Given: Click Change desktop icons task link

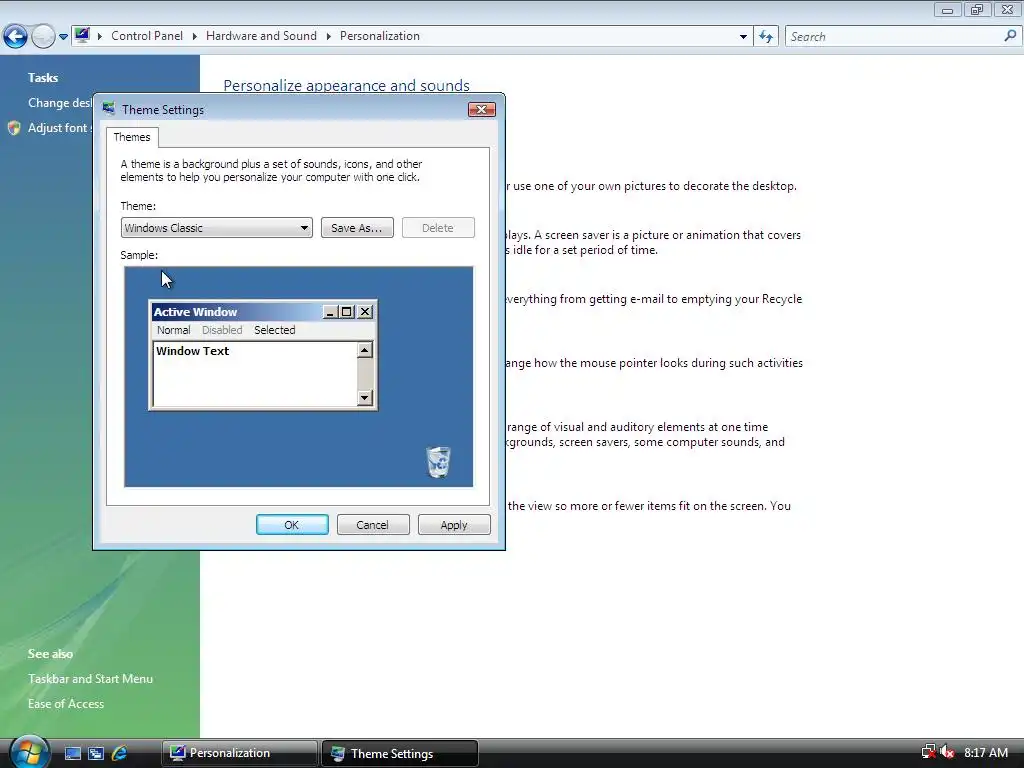Looking at the screenshot, I should 60,103.
